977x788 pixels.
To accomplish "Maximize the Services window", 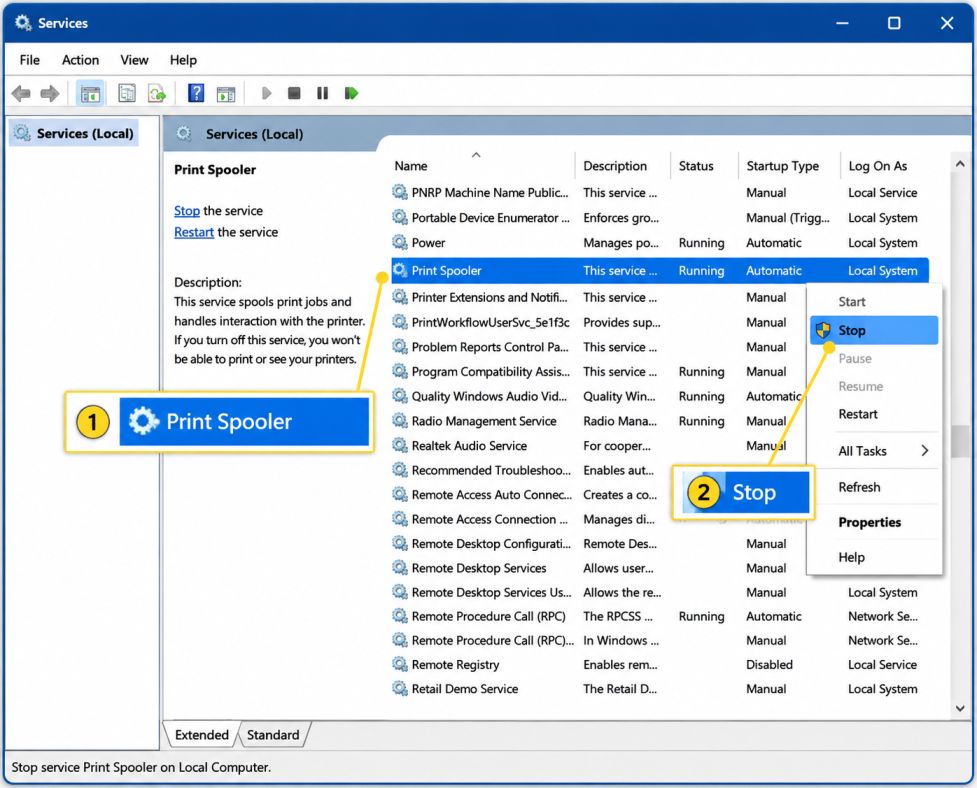I will 894,23.
